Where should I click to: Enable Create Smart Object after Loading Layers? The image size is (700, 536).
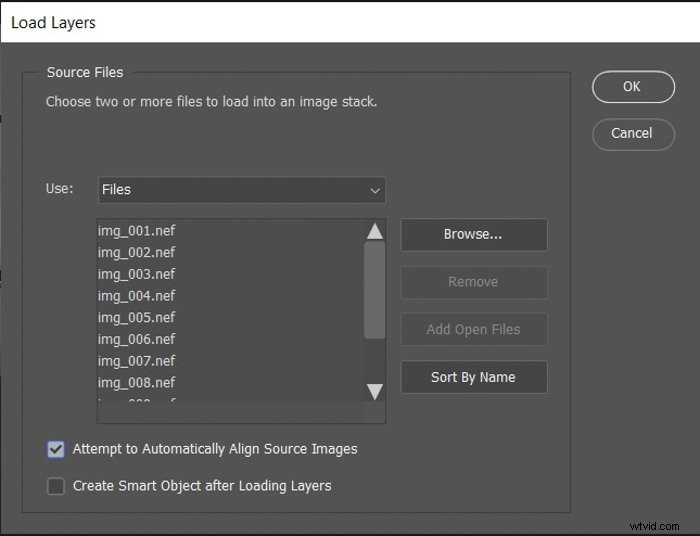[56, 486]
